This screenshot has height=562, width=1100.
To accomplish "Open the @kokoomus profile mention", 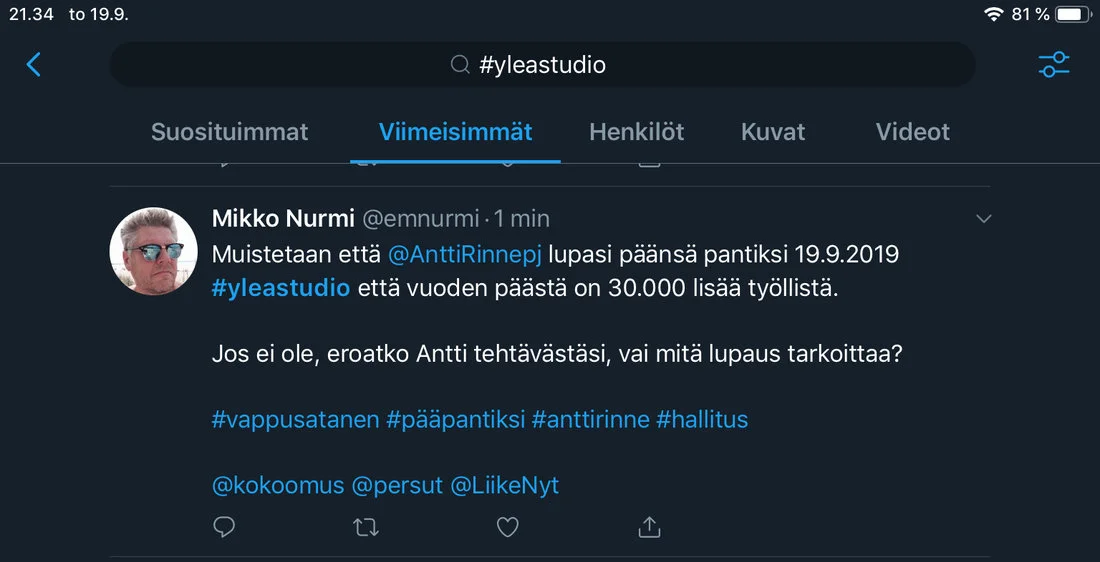I will point(278,486).
